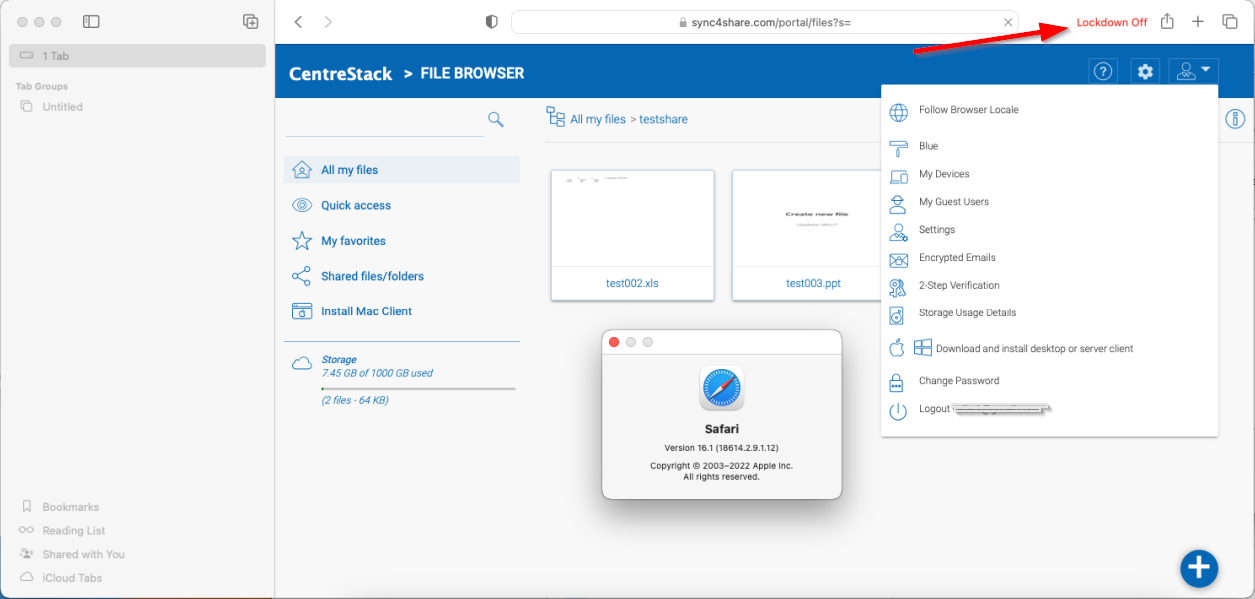The height and width of the screenshot is (599, 1255).
Task: Click the Lockdown Off label
Action: click(x=1111, y=22)
